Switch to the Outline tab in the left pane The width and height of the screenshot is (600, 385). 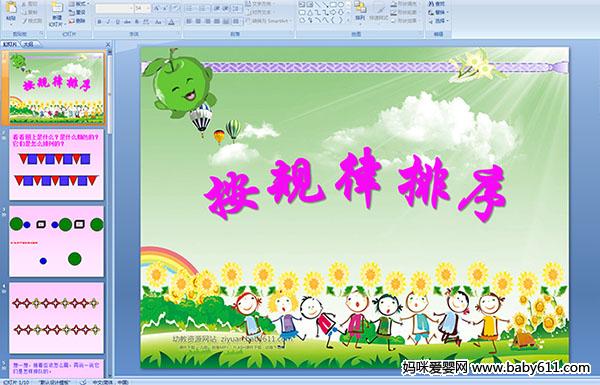(x=28, y=44)
